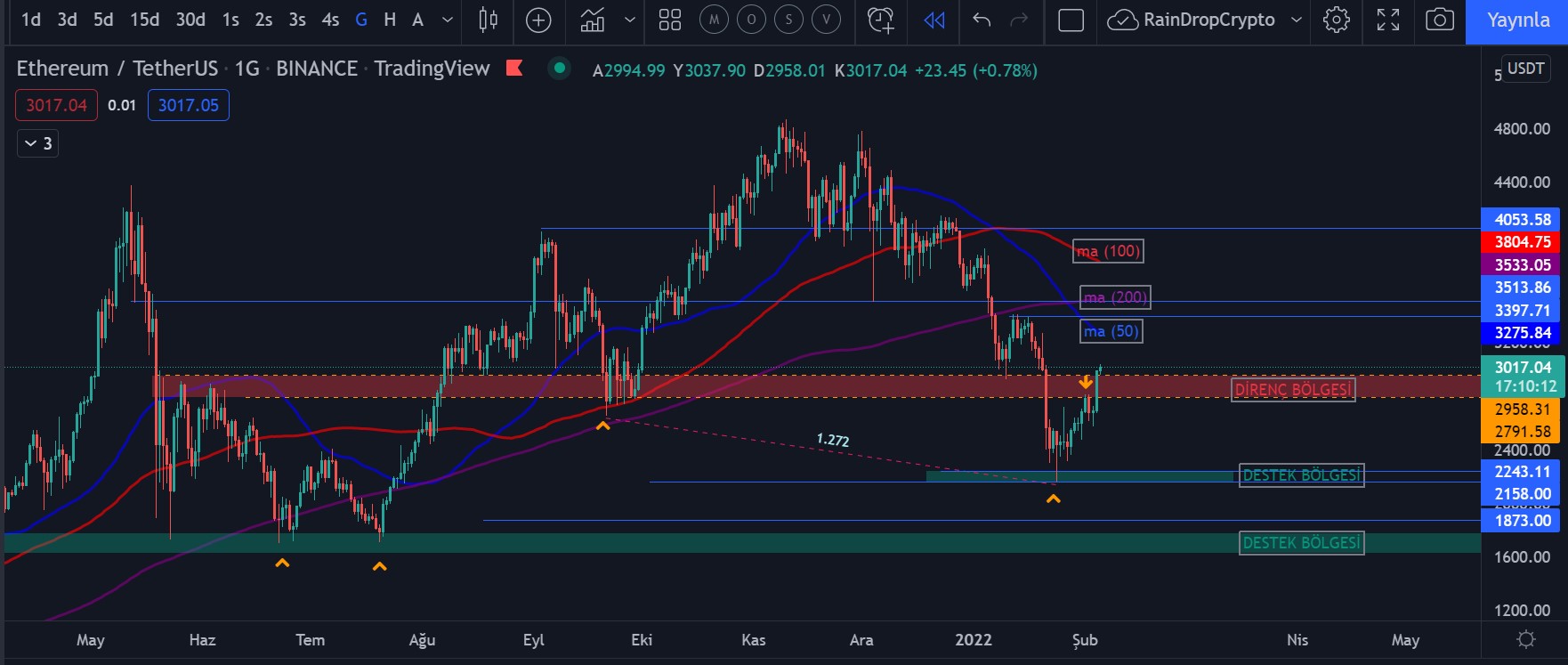Click the Yayınla publish button

1517,20
